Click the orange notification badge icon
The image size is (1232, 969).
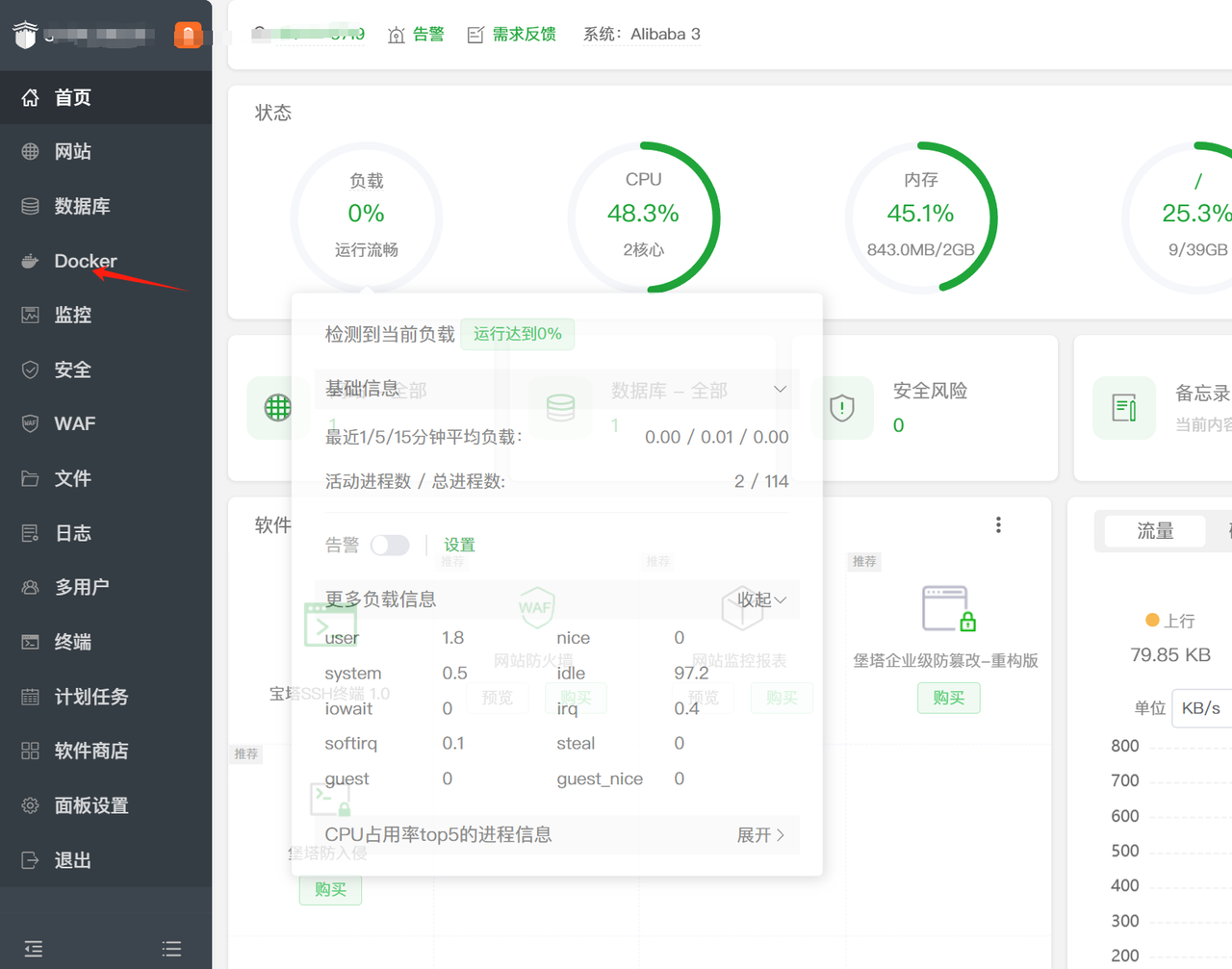pyautogui.click(x=188, y=36)
